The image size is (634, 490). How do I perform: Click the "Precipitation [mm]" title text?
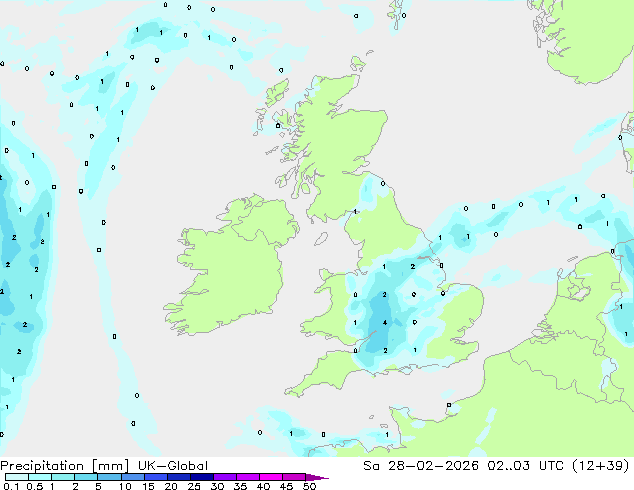tap(65, 466)
